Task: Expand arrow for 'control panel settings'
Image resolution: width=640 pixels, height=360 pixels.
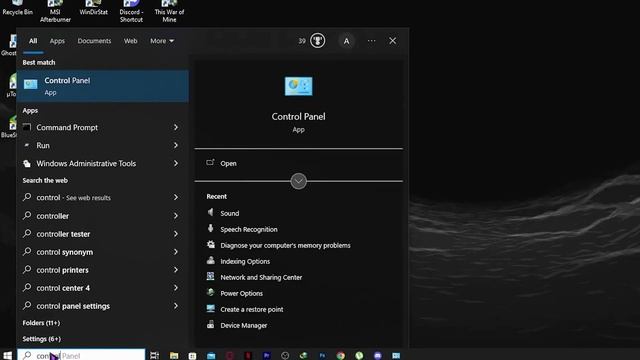Action: (x=176, y=306)
